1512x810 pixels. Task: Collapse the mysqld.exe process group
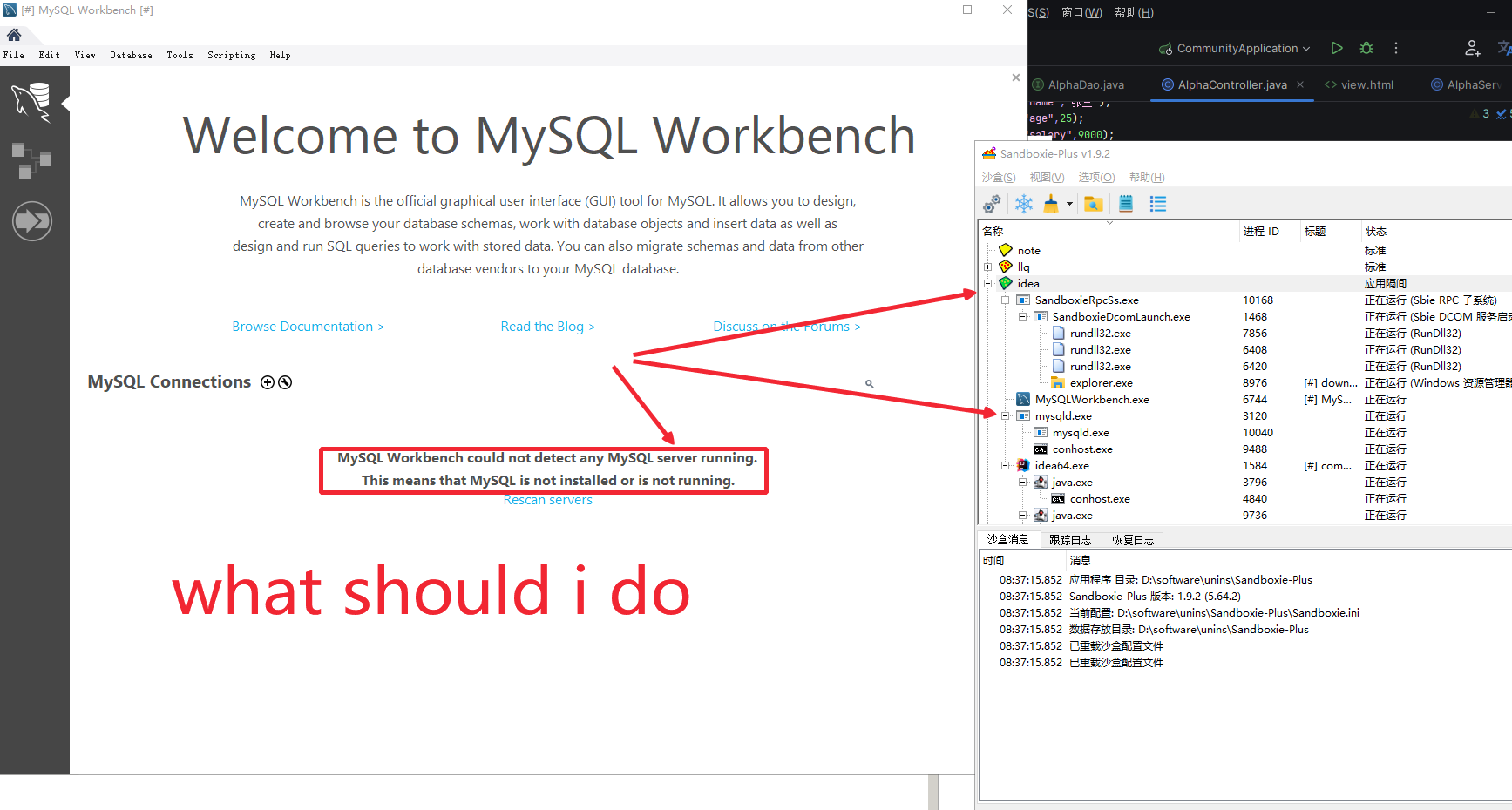pos(1005,415)
